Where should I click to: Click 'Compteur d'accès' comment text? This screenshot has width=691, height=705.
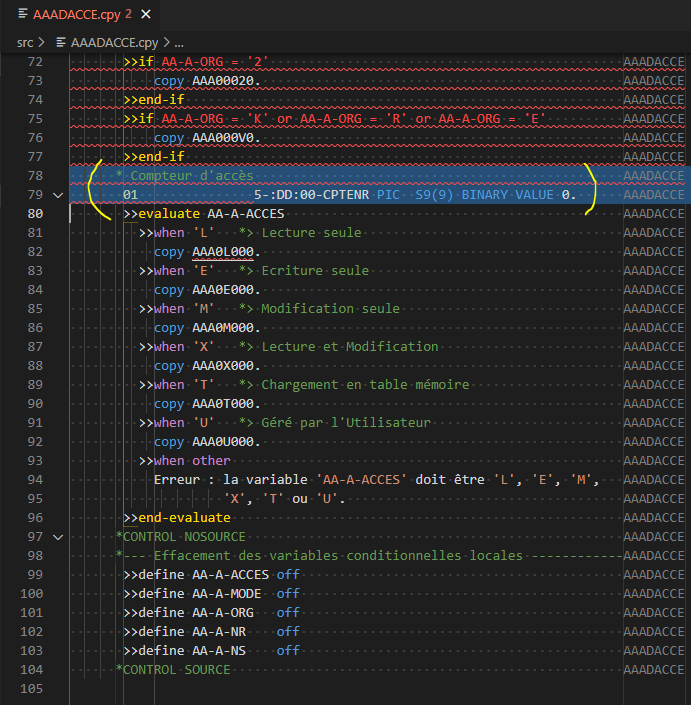(192, 176)
